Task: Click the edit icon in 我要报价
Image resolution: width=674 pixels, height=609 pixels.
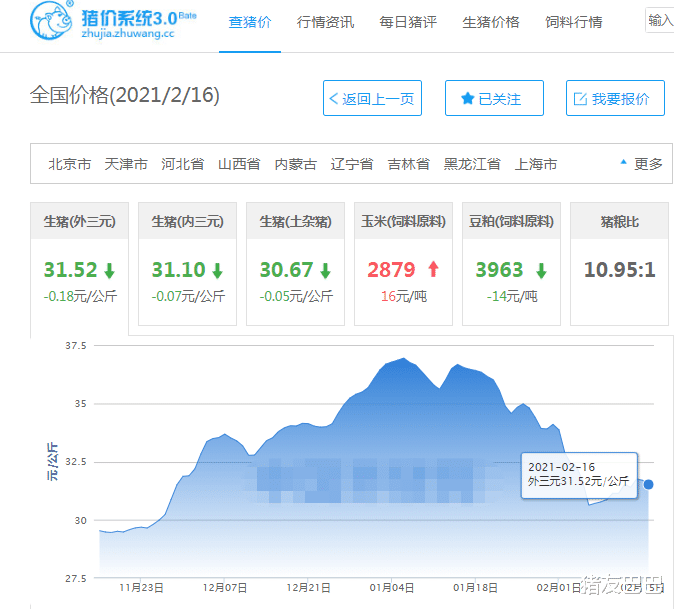Action: coord(580,99)
